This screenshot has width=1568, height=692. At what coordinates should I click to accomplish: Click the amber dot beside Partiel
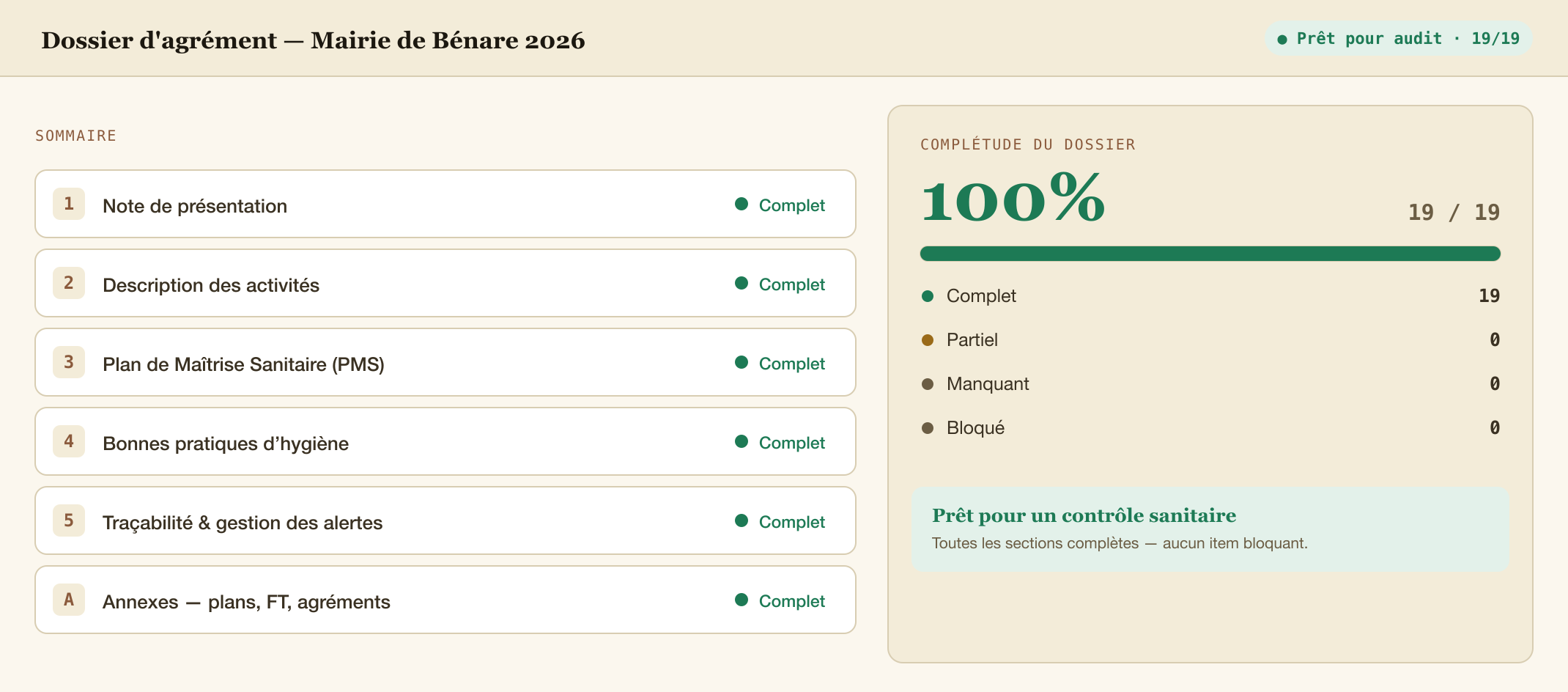pos(928,340)
